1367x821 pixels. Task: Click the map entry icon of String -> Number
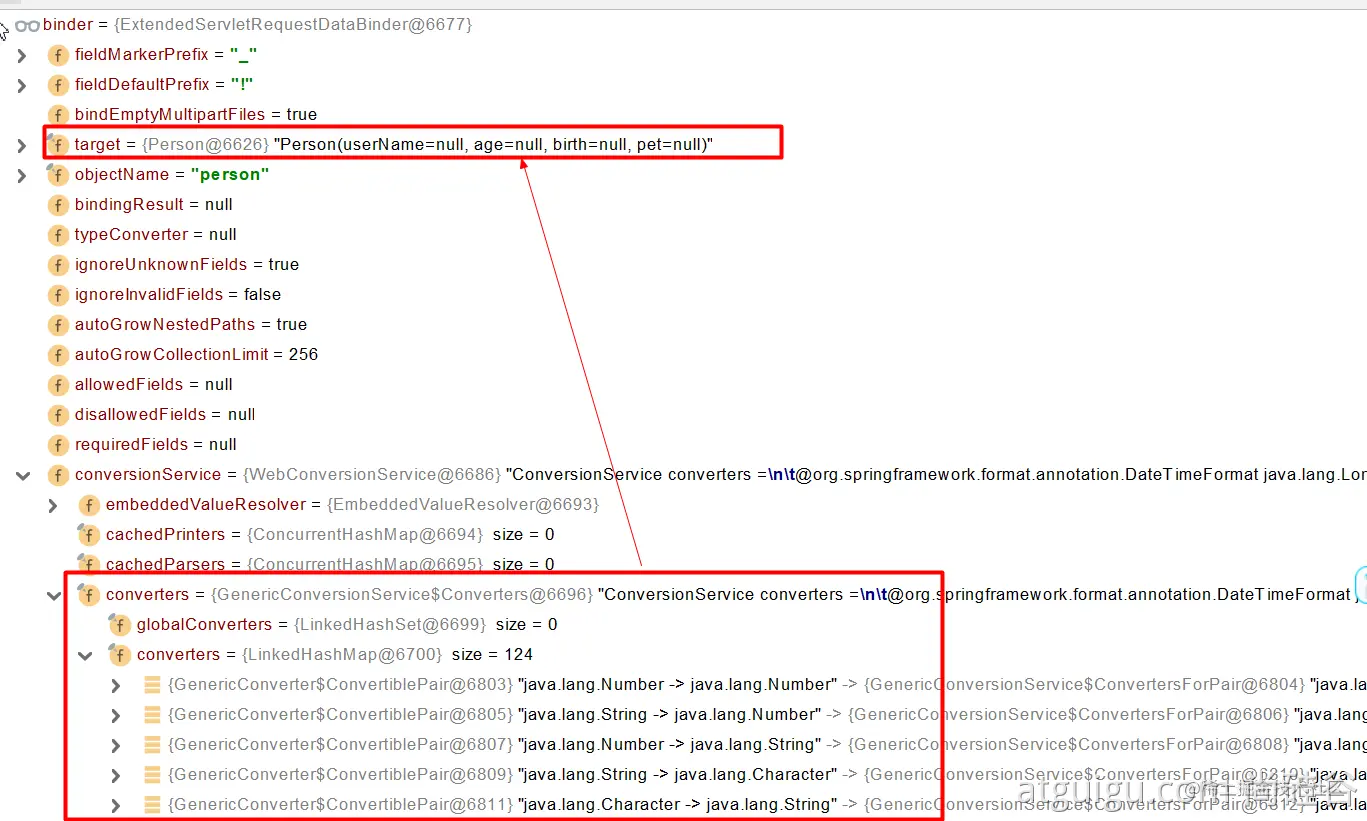tap(152, 715)
